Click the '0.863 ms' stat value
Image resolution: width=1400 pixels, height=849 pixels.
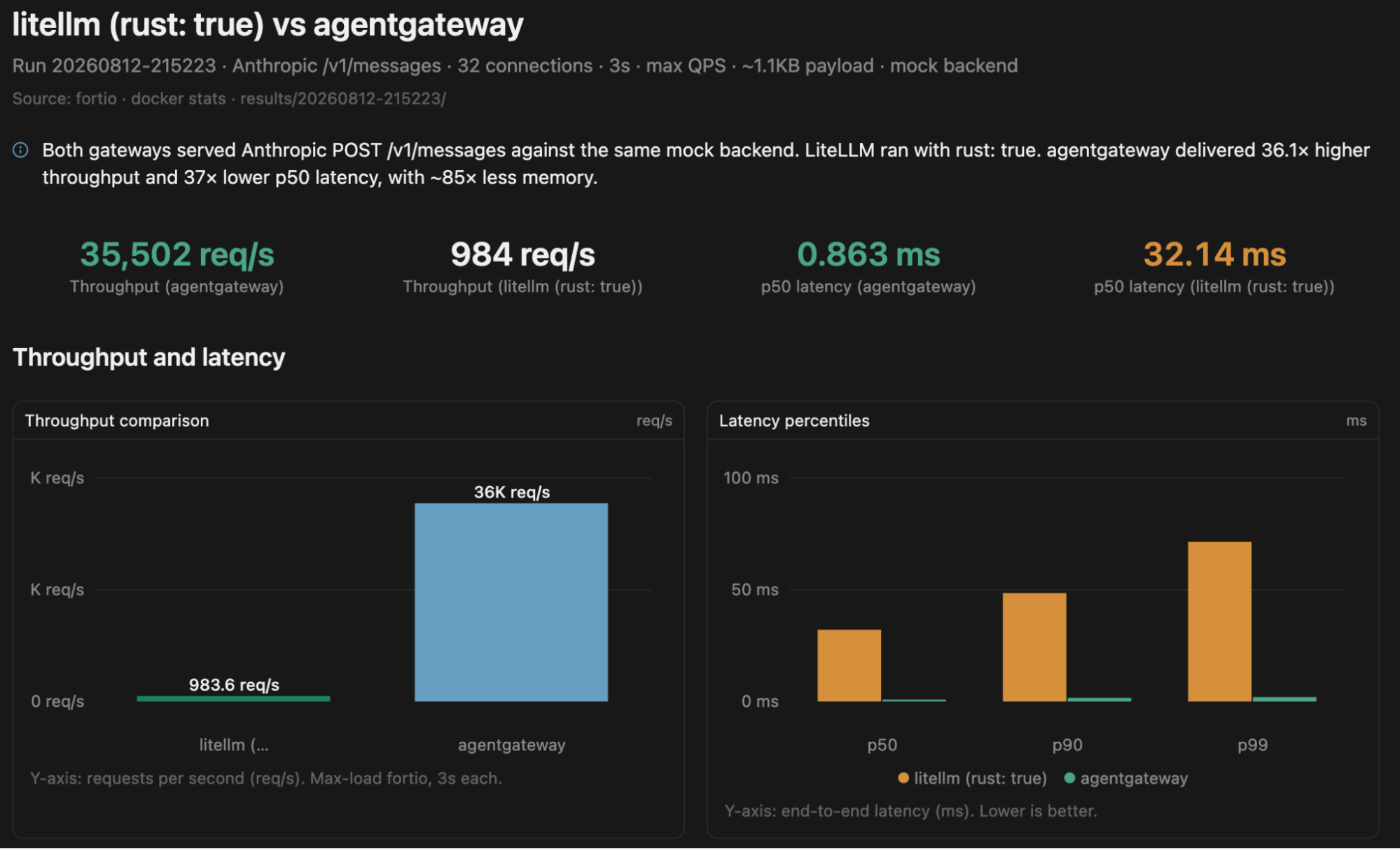point(868,254)
